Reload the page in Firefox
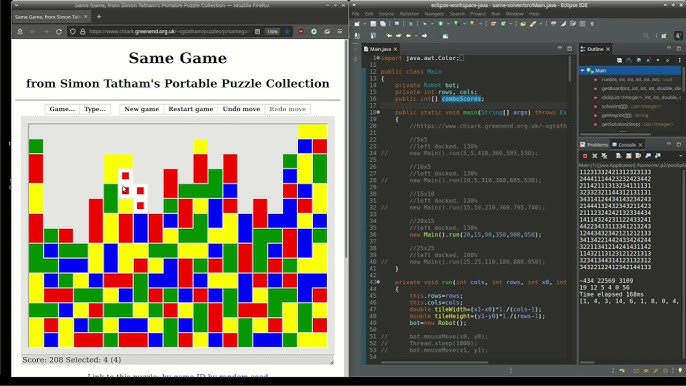This screenshot has width=686, height=386. tap(59, 32)
